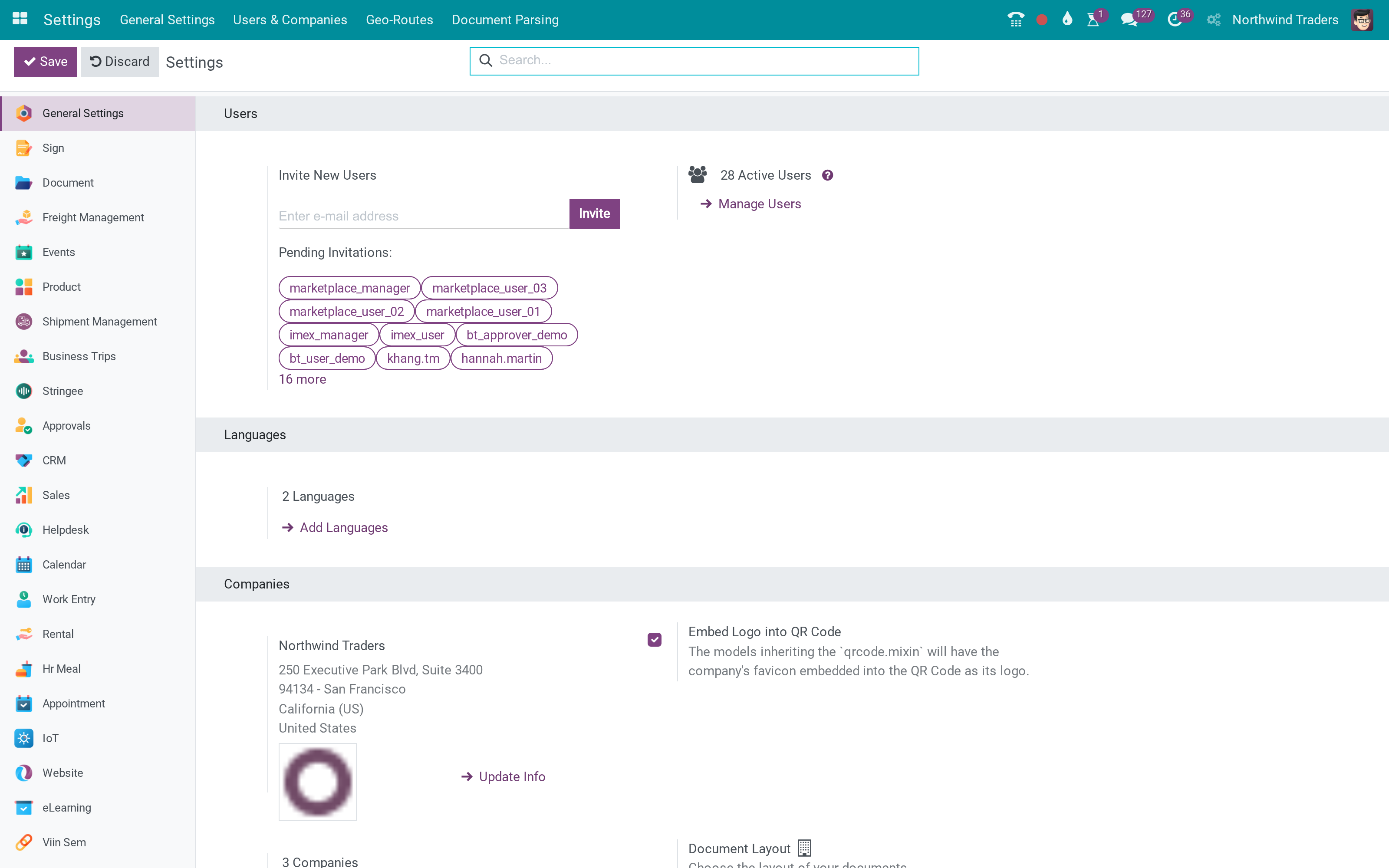The image size is (1389, 868).
Task: Open Viin Sem settings in sidebar
Action: pyautogui.click(x=98, y=843)
